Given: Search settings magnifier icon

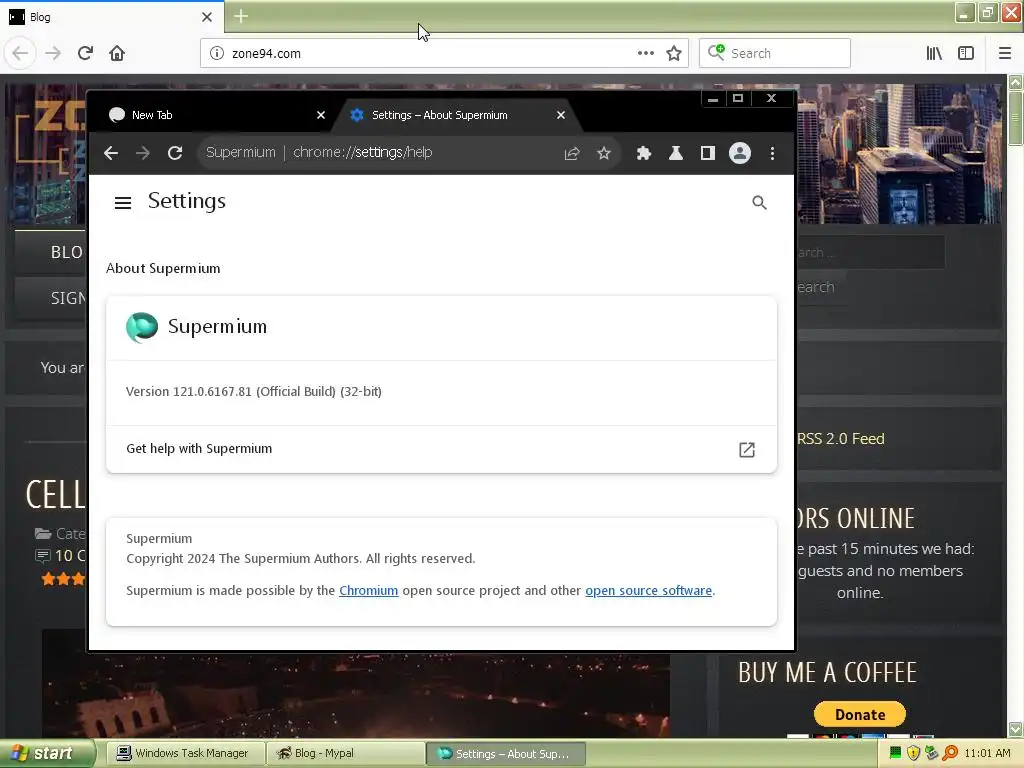Looking at the screenshot, I should pos(759,202).
